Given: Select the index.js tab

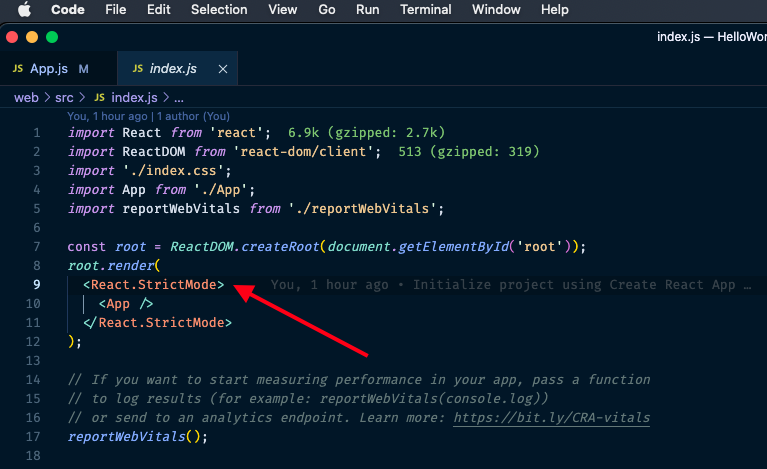Looking at the screenshot, I should click(172, 69).
